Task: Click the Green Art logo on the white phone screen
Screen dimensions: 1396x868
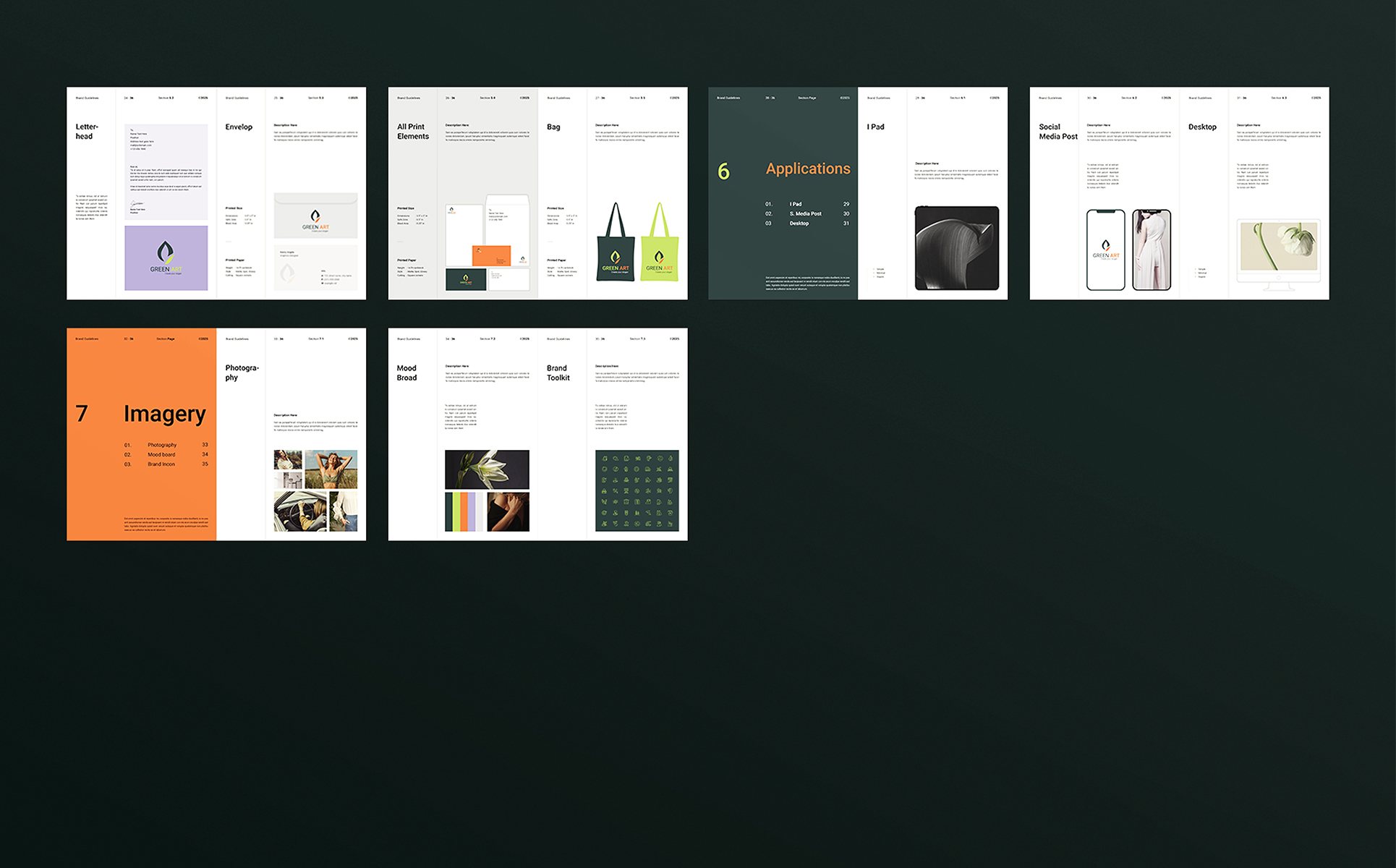Action: click(x=1105, y=249)
